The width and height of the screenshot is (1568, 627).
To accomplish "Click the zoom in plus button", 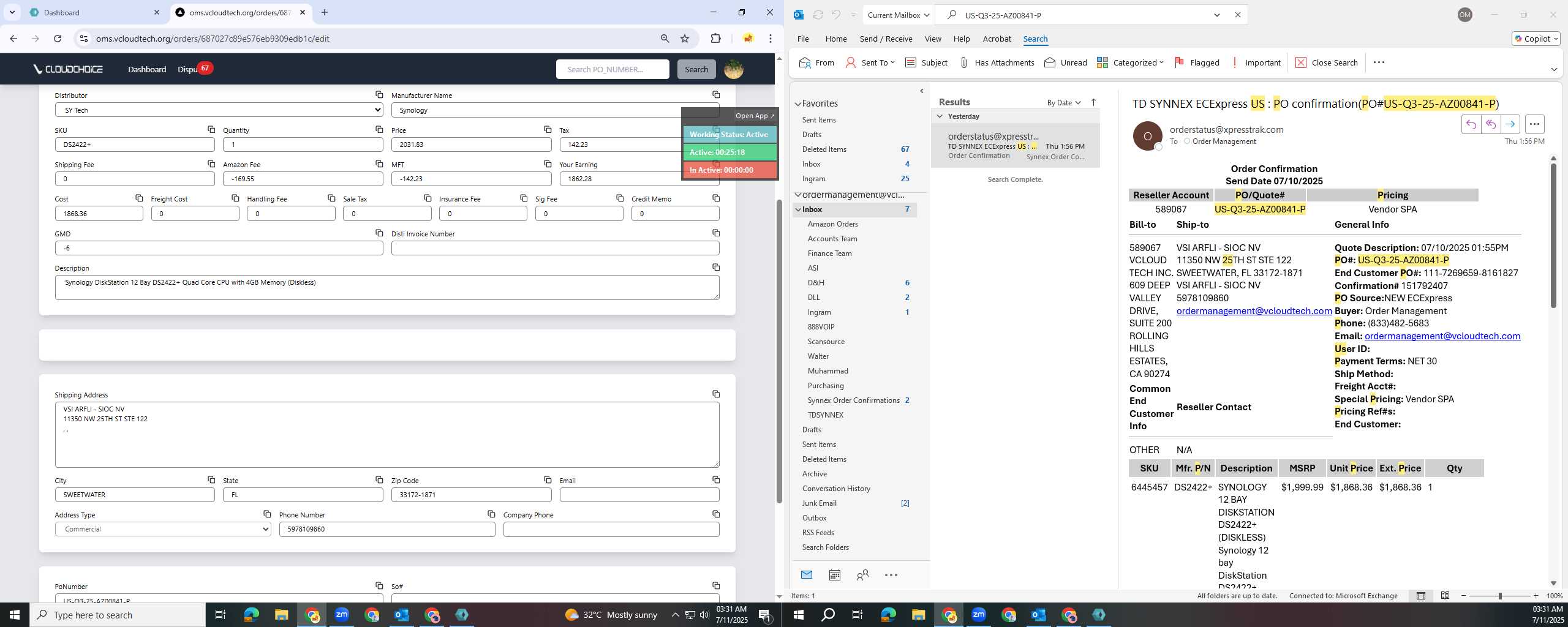I will click(1536, 596).
